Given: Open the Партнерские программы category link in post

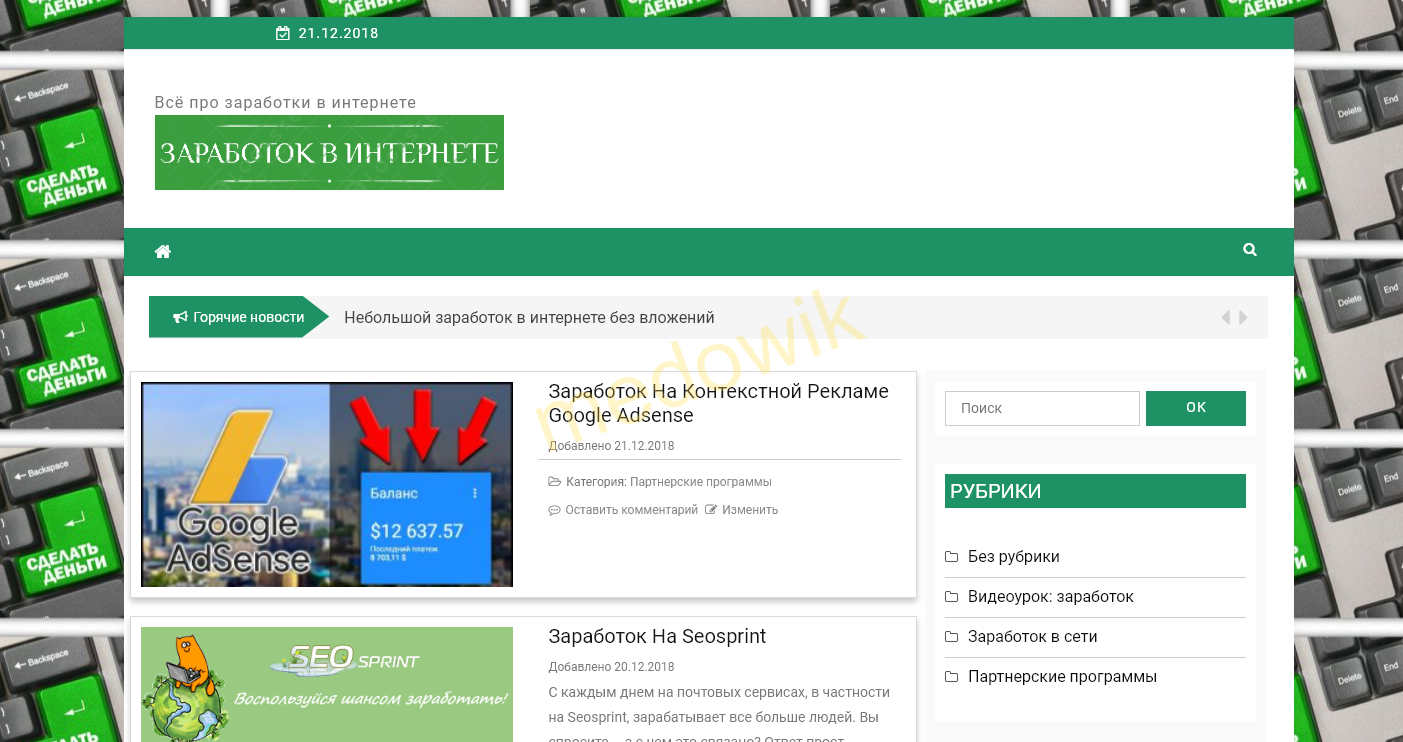Looking at the screenshot, I should 701,482.
